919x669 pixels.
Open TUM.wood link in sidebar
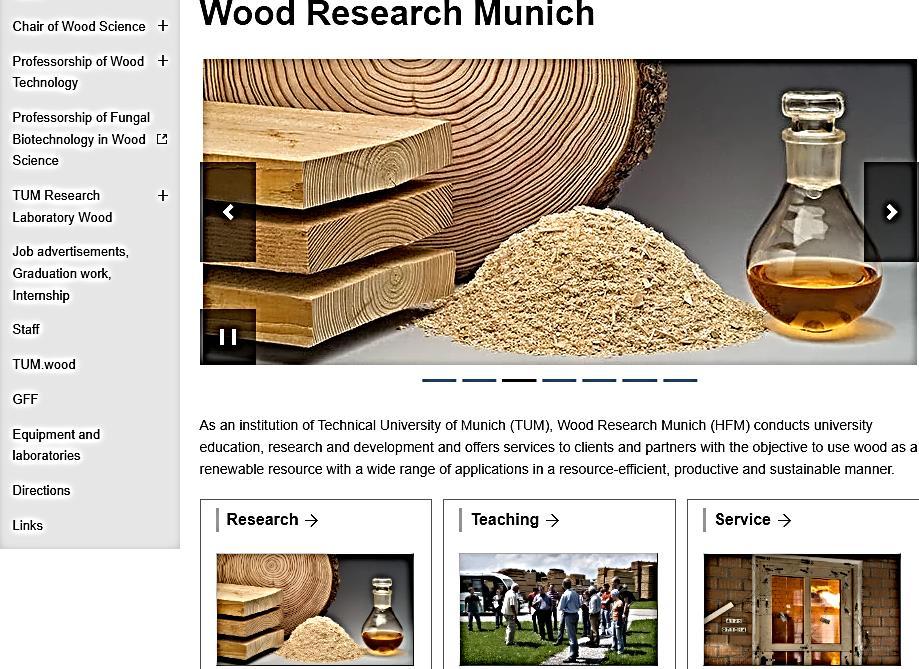(x=44, y=364)
